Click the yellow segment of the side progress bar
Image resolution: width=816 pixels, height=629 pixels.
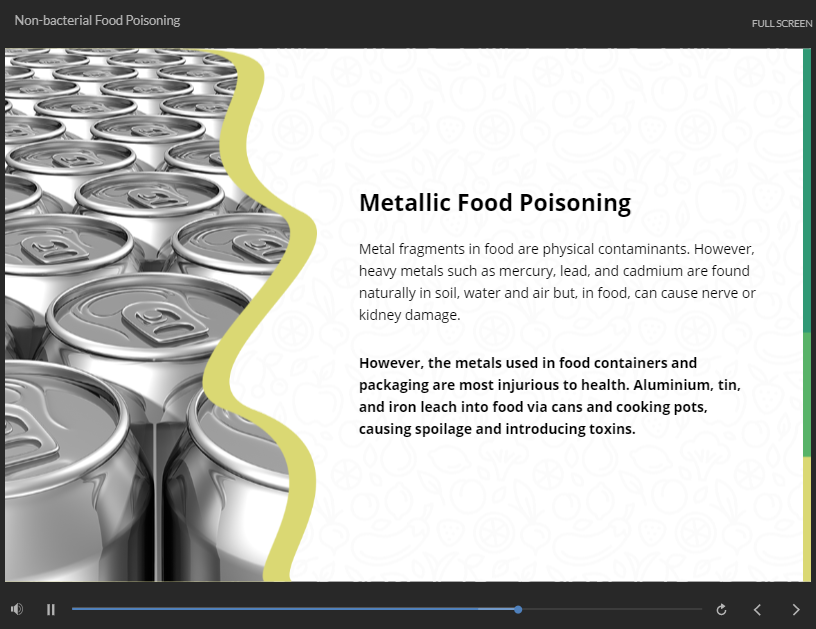tap(807, 519)
